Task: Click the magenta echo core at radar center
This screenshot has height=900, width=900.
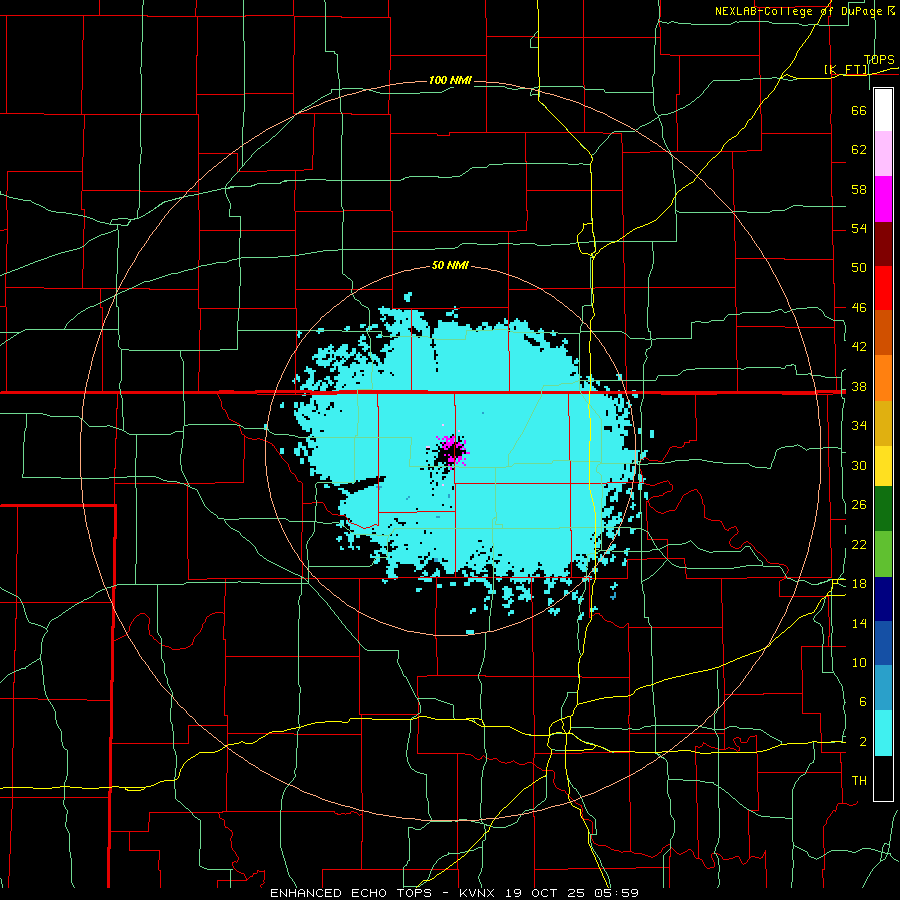Action: [x=452, y=449]
